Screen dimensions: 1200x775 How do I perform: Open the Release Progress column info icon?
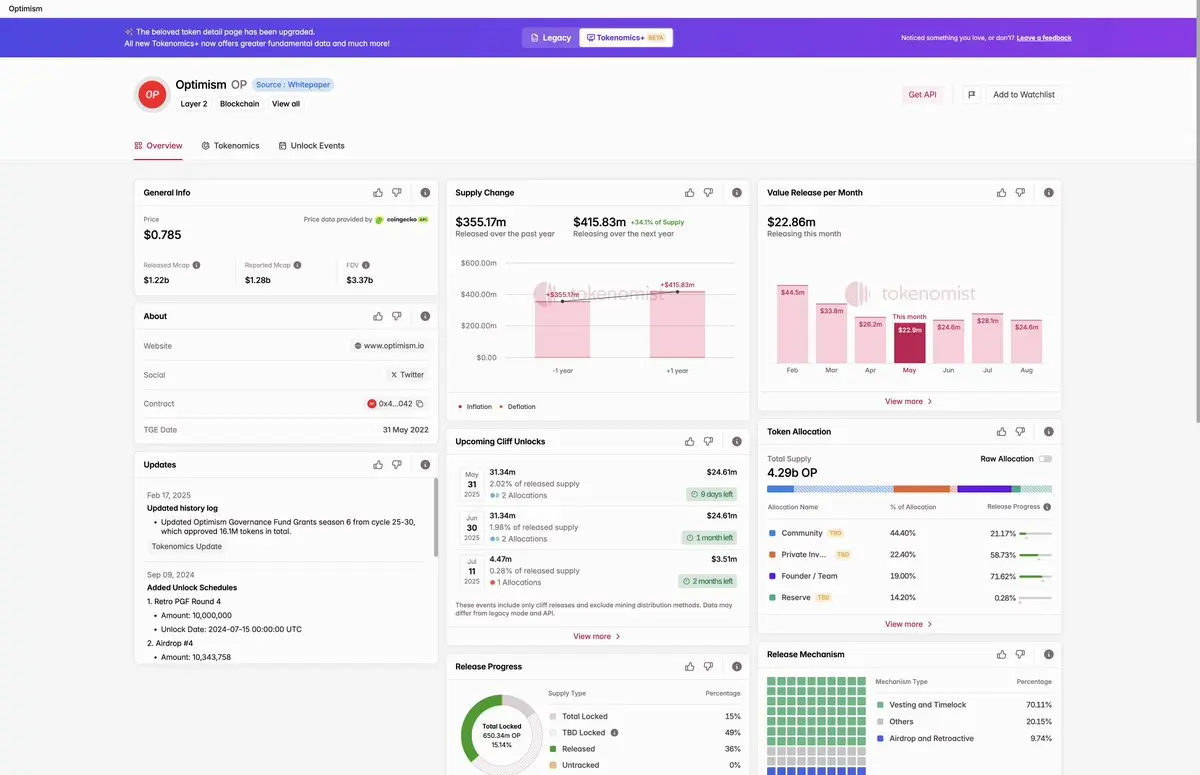pos(1047,507)
